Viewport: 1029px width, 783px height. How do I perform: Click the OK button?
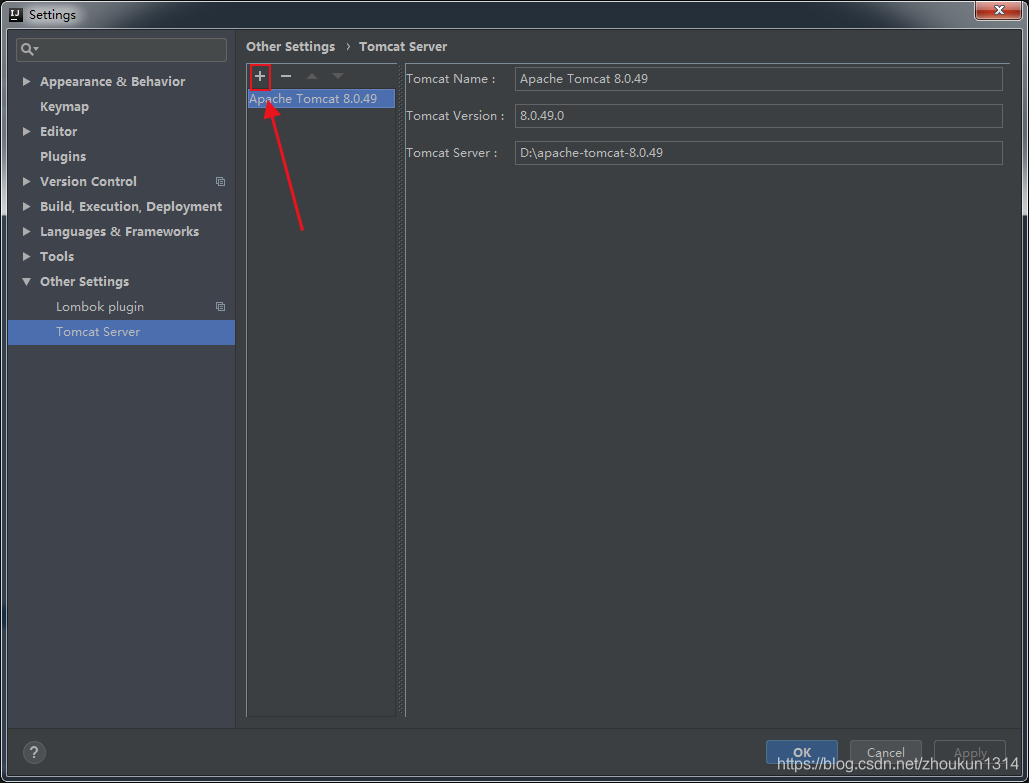tap(801, 752)
